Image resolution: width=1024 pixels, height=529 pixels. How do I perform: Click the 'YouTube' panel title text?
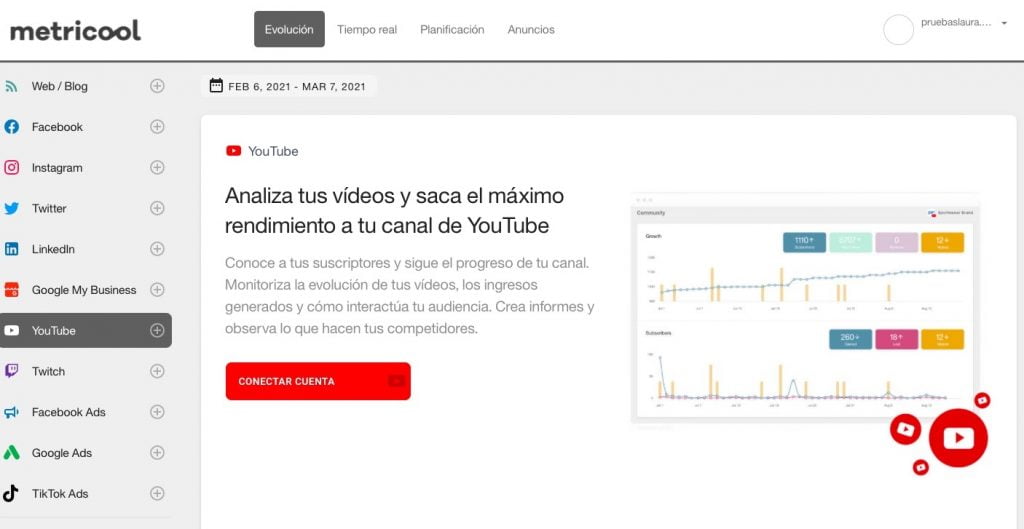[273, 151]
